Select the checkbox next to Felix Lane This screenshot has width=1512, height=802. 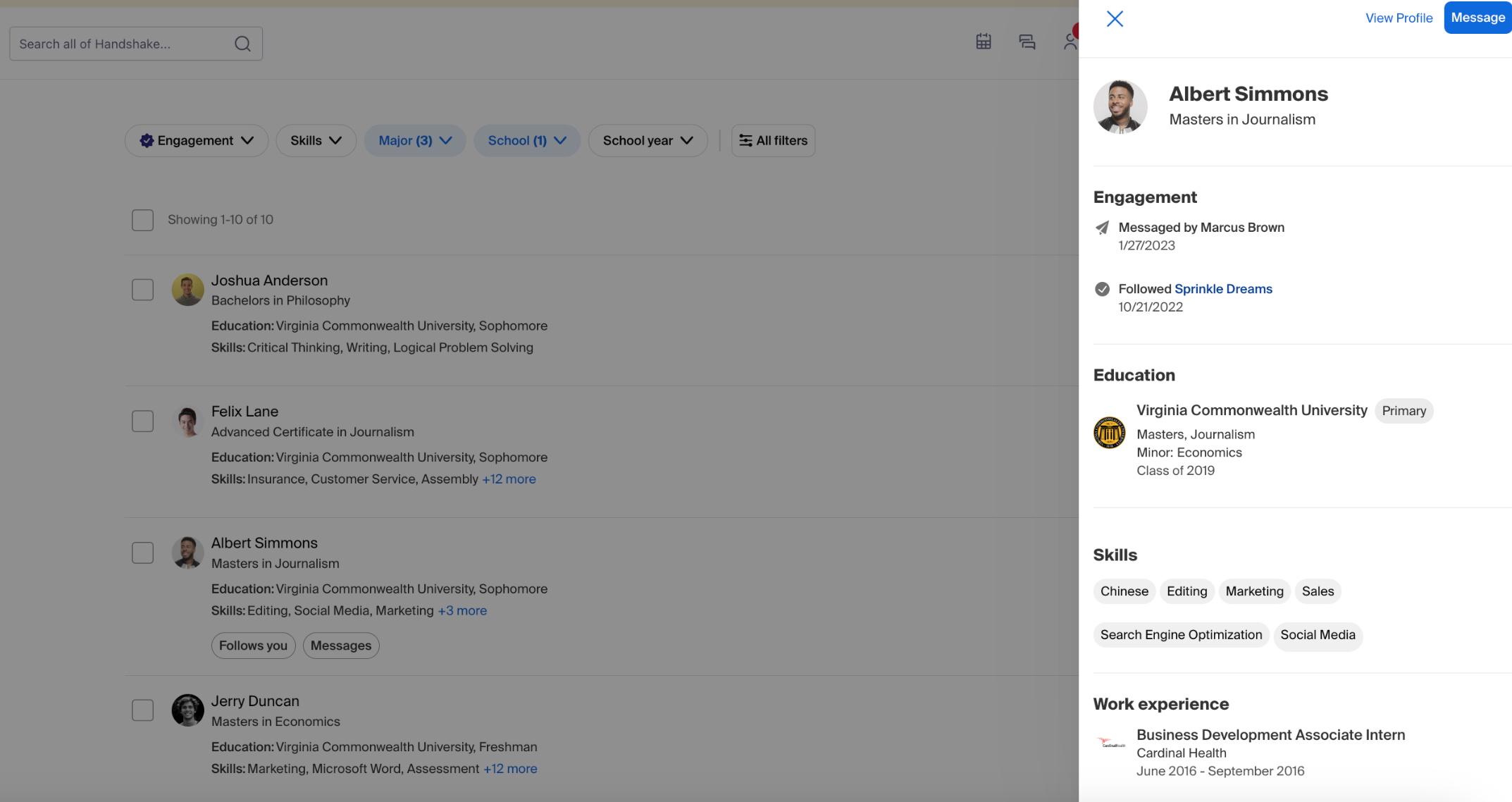coord(142,421)
